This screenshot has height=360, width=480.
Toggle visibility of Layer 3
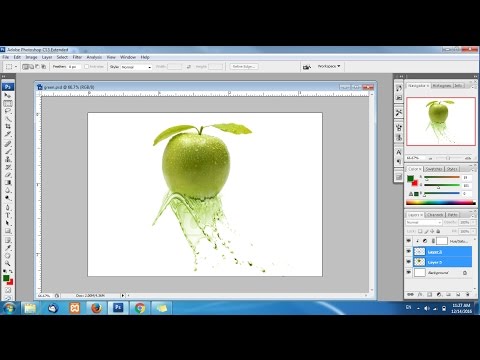pyautogui.click(x=409, y=251)
